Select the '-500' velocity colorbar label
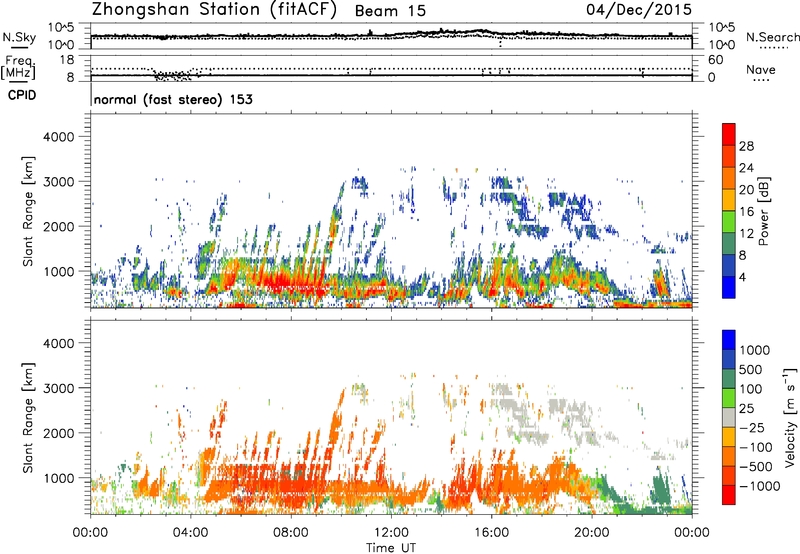Screen dimensions: 800x554 click(x=757, y=466)
